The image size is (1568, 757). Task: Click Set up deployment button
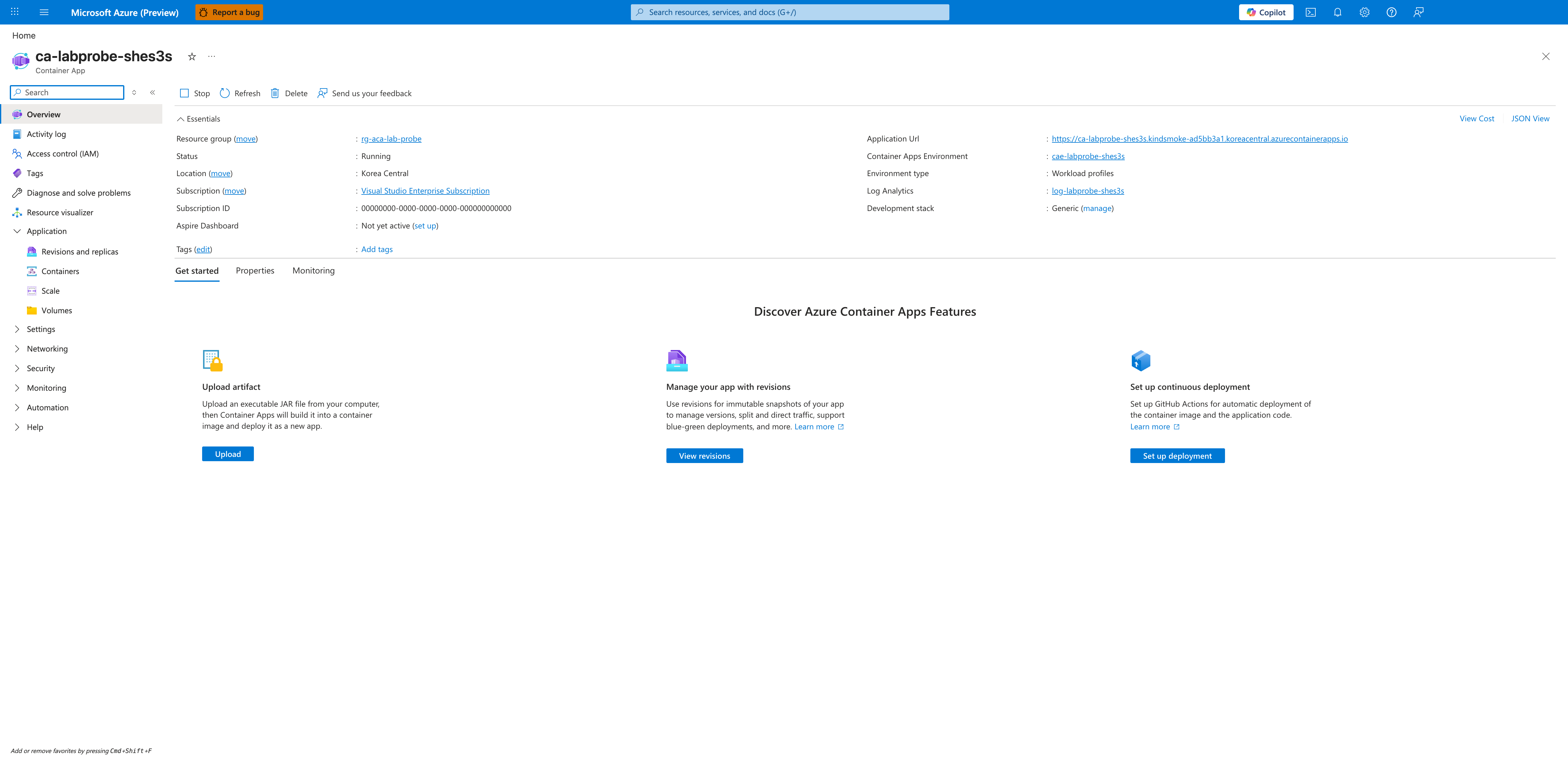click(x=1177, y=456)
